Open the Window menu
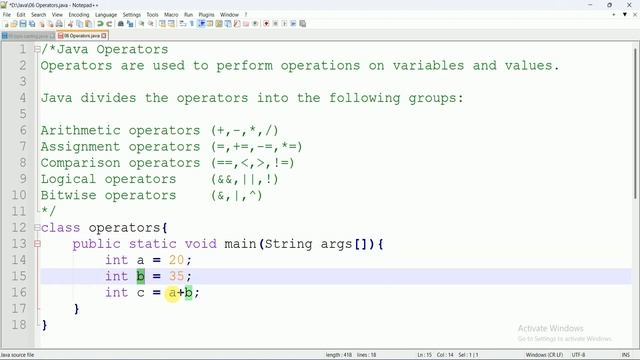 (229, 15)
